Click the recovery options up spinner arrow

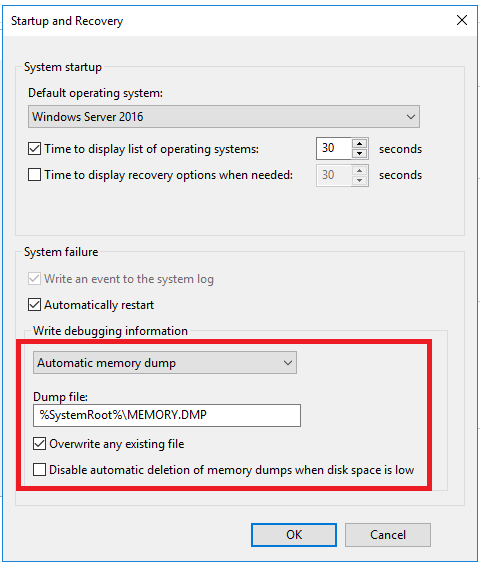coord(359,170)
